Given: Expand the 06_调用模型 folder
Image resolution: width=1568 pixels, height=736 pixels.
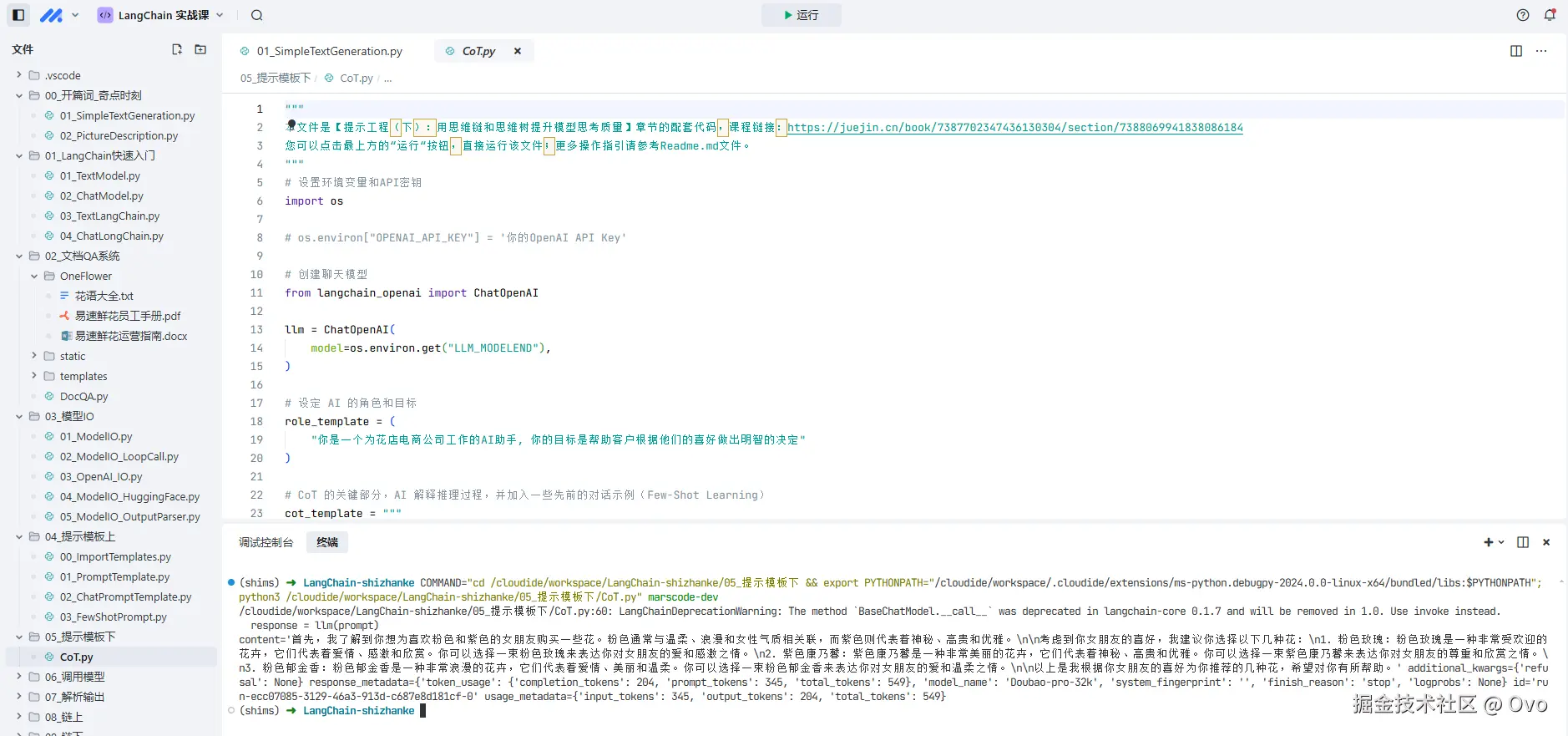Looking at the screenshot, I should 19,677.
